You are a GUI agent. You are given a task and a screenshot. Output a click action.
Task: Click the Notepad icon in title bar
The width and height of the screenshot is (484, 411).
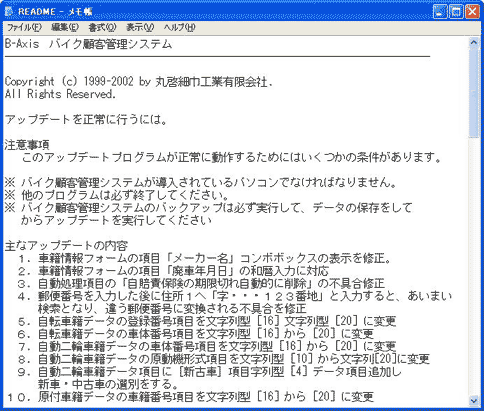pyautogui.click(x=9, y=12)
